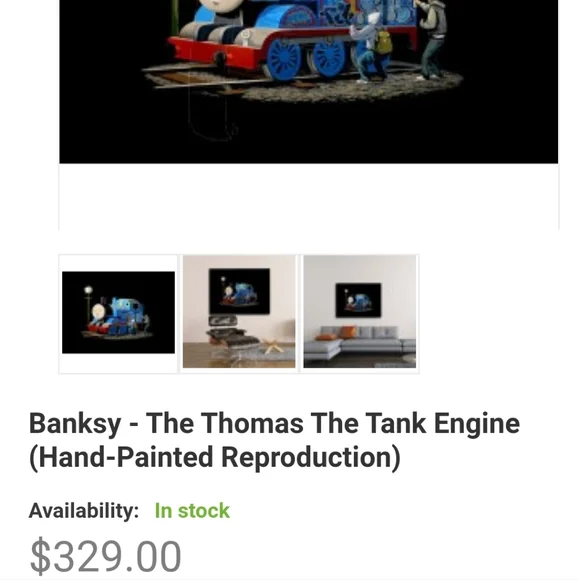Open the main Thomas train product image
The height and width of the screenshot is (580, 579).
click(x=309, y=81)
